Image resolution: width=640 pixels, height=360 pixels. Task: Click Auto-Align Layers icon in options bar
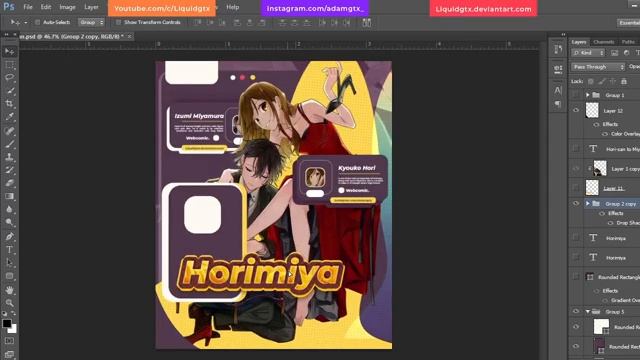367,22
